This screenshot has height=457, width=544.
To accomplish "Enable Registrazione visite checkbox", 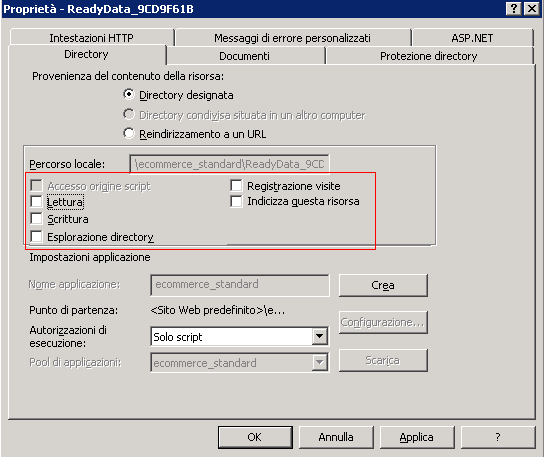I will tap(236, 186).
